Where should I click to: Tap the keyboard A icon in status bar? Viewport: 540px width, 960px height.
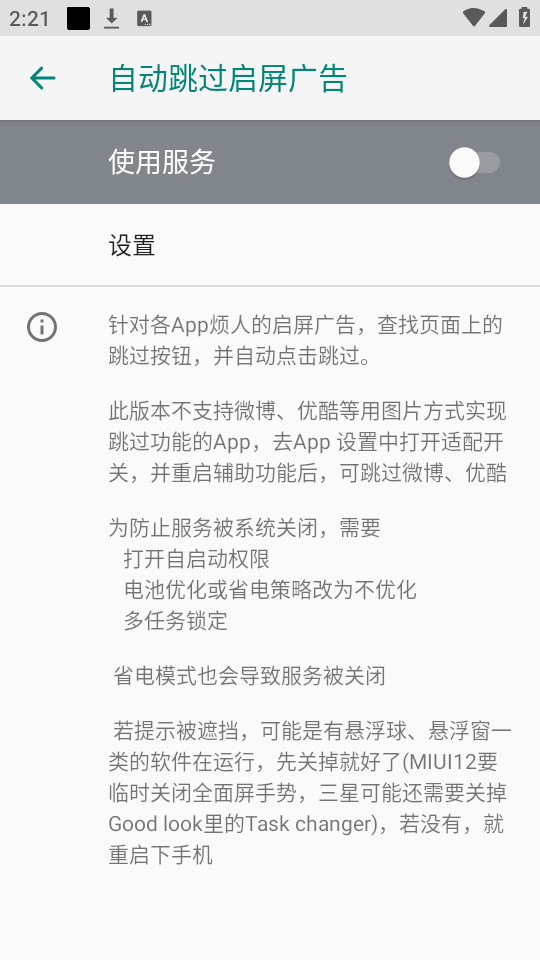[x=144, y=18]
